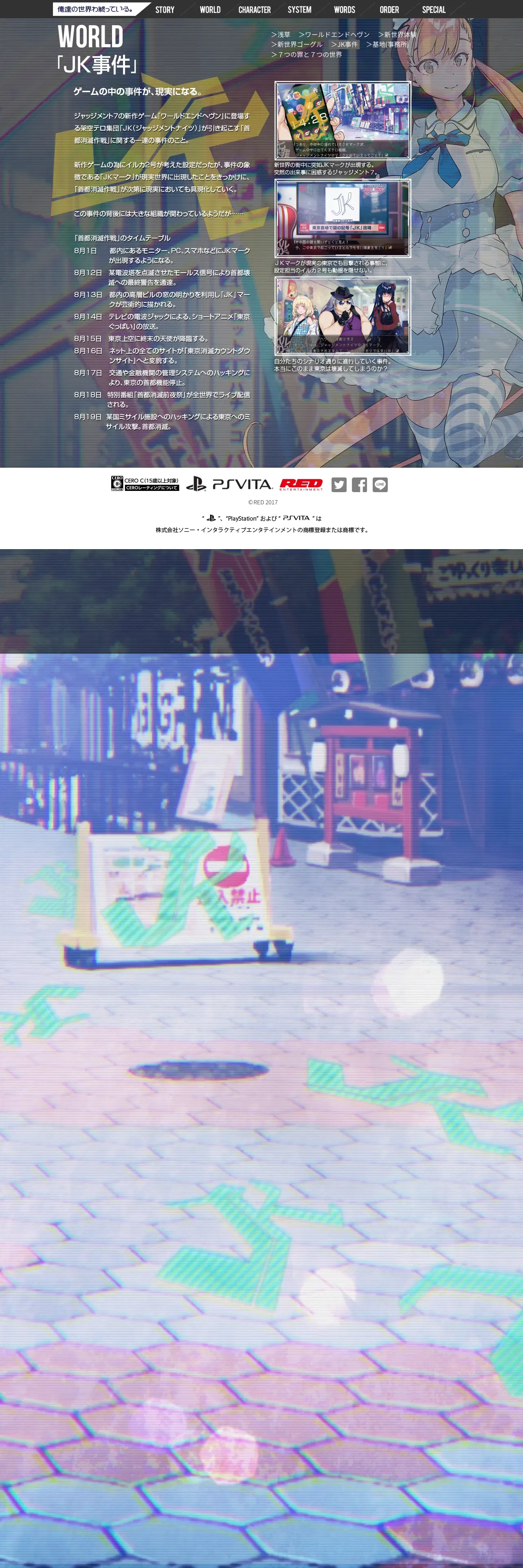Open the SYSTEM menu item
Screen dimensions: 523x1568
click(299, 10)
